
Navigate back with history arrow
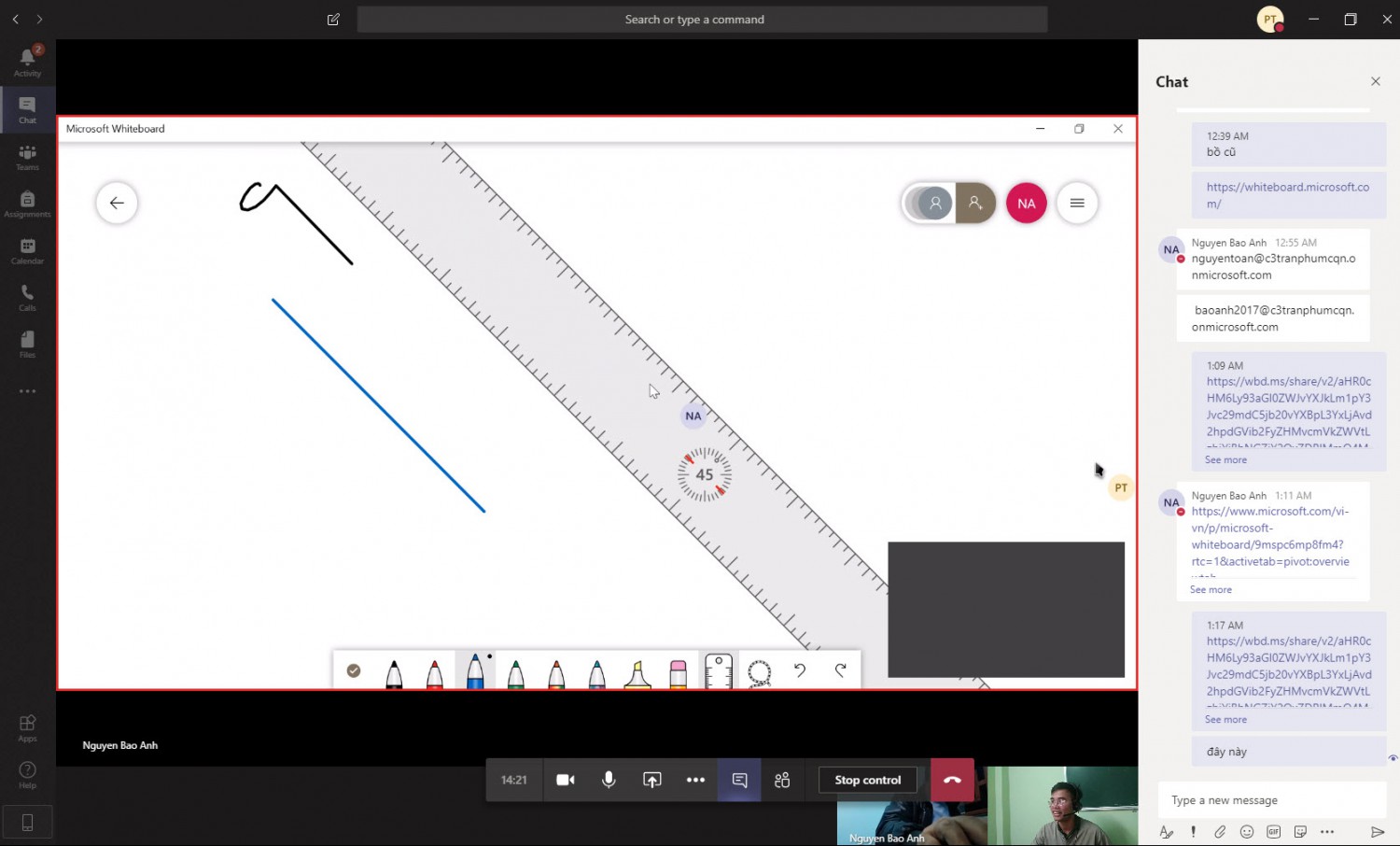(16, 19)
